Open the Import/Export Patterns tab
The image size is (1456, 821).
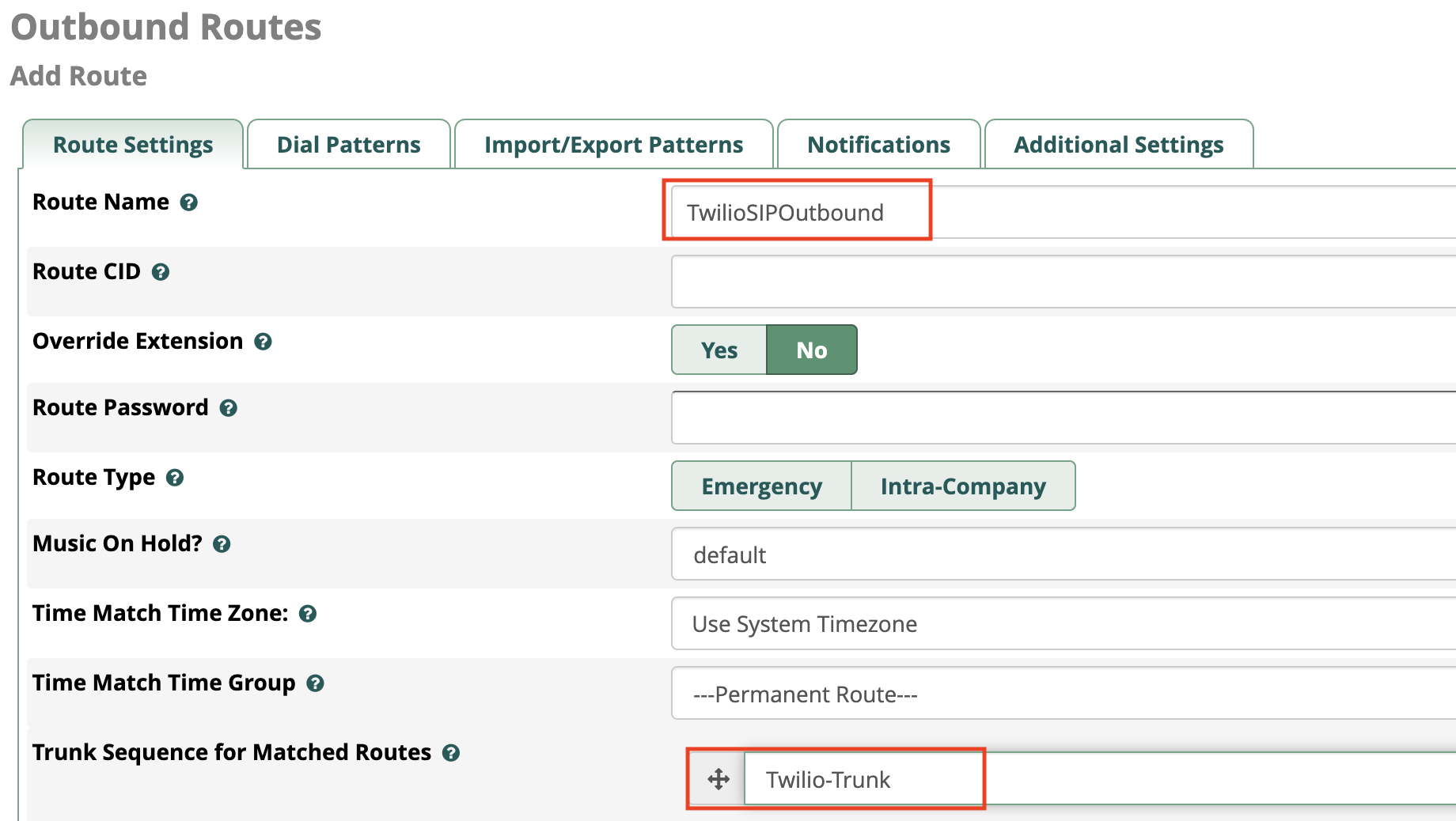613,145
